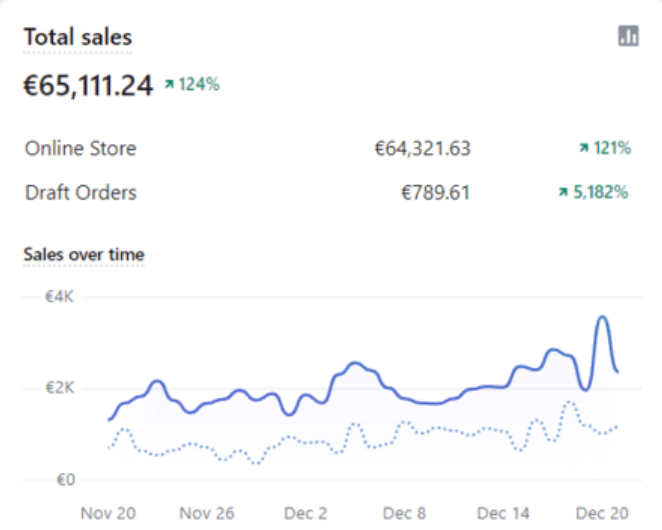Click the 121% increase arrow indicator
Viewport: 662px width, 530px height.
584,149
